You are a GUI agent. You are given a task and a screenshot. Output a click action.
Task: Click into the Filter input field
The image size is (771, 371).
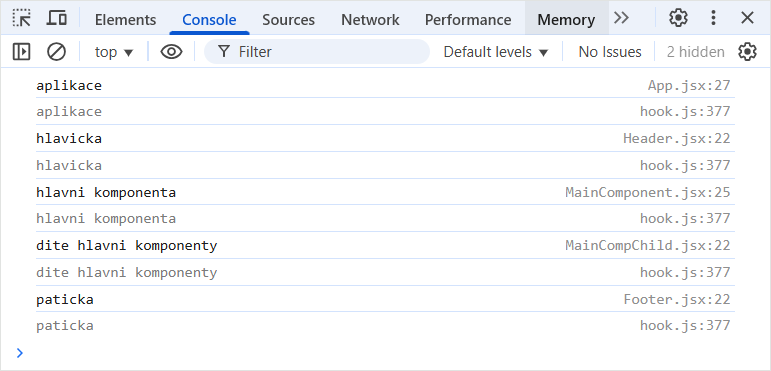(x=317, y=52)
